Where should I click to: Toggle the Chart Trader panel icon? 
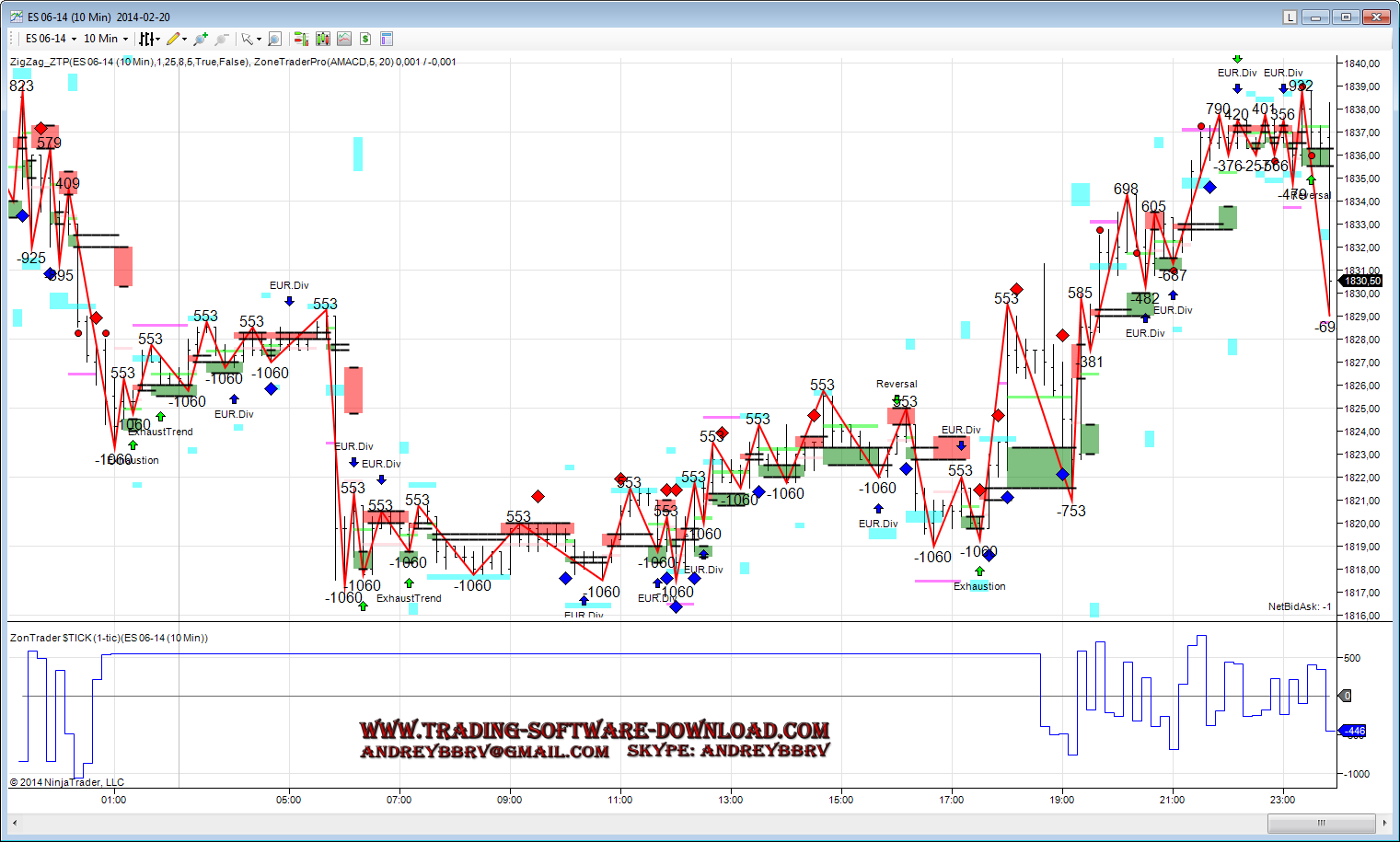point(300,39)
